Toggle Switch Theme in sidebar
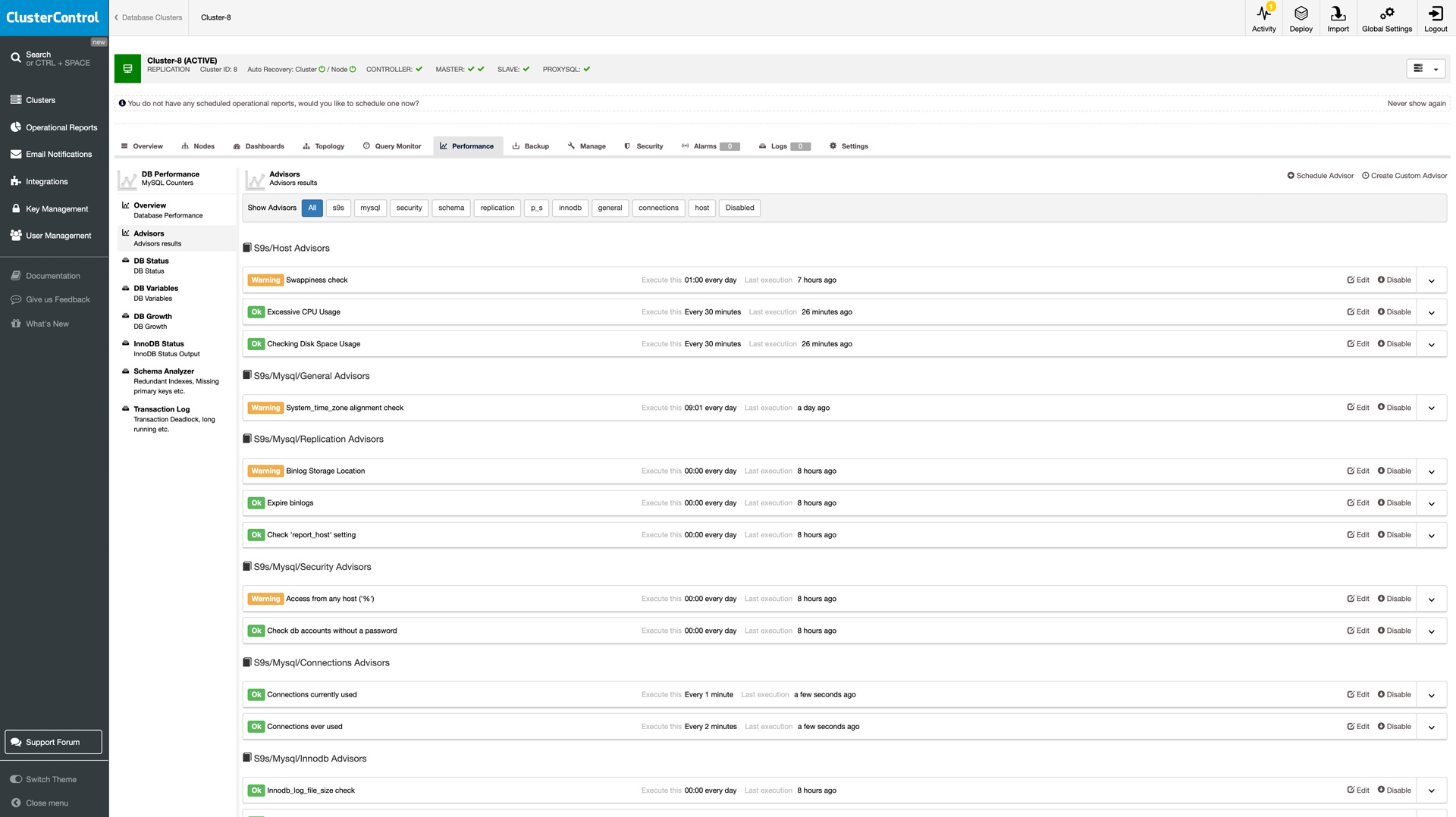1456x817 pixels. point(43,779)
